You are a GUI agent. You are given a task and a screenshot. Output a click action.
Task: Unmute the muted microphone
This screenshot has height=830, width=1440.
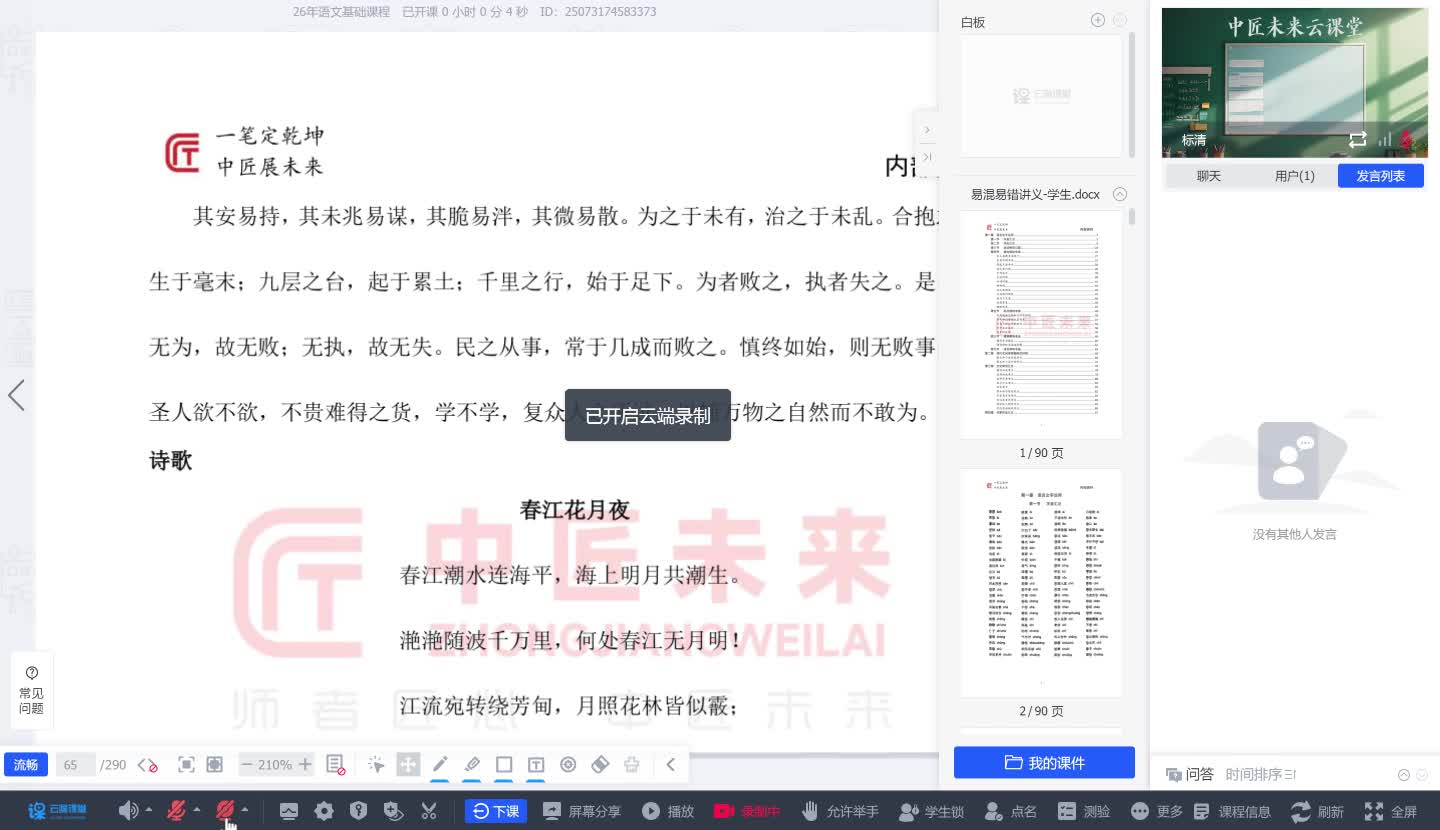tap(176, 811)
